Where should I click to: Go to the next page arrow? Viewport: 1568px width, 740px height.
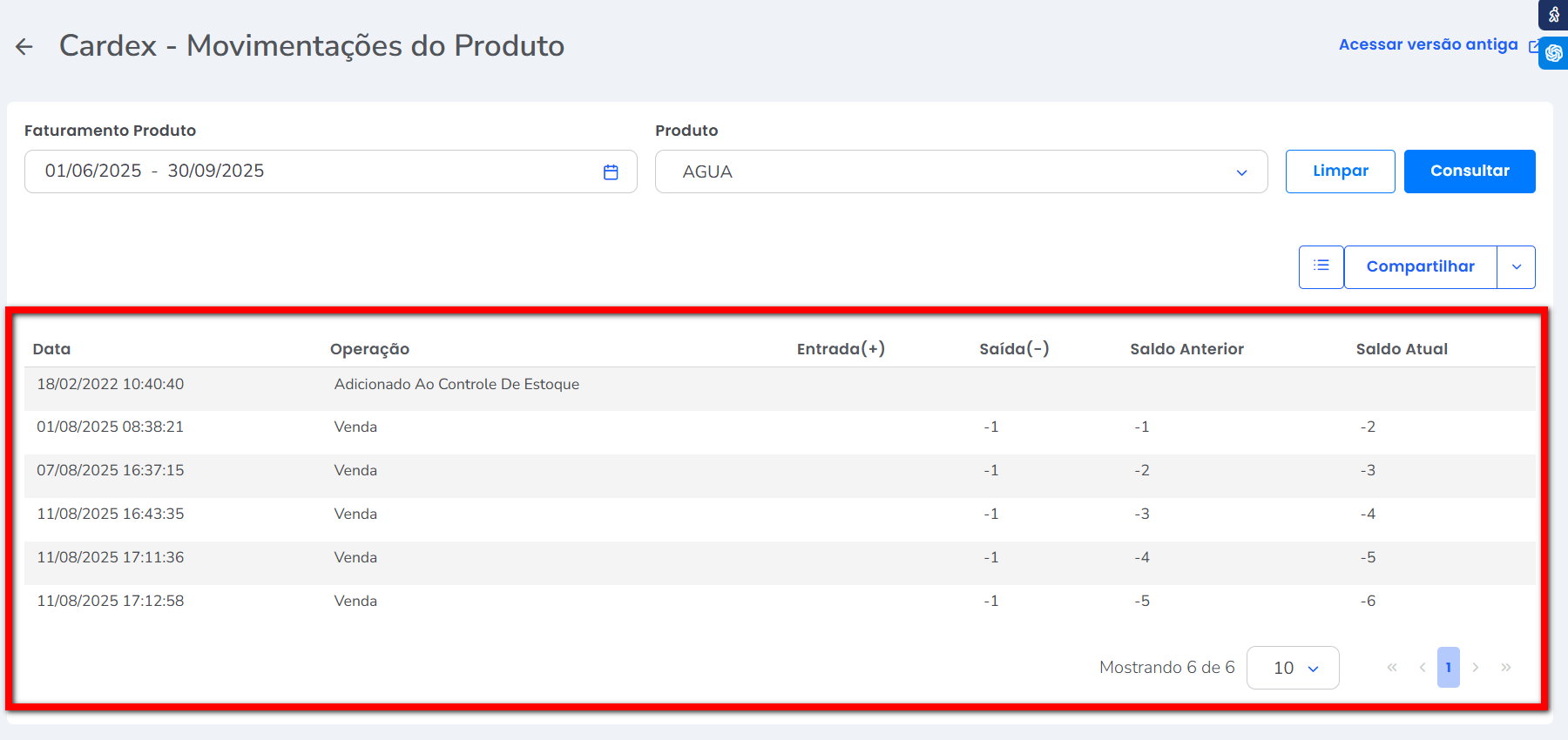coord(1476,668)
